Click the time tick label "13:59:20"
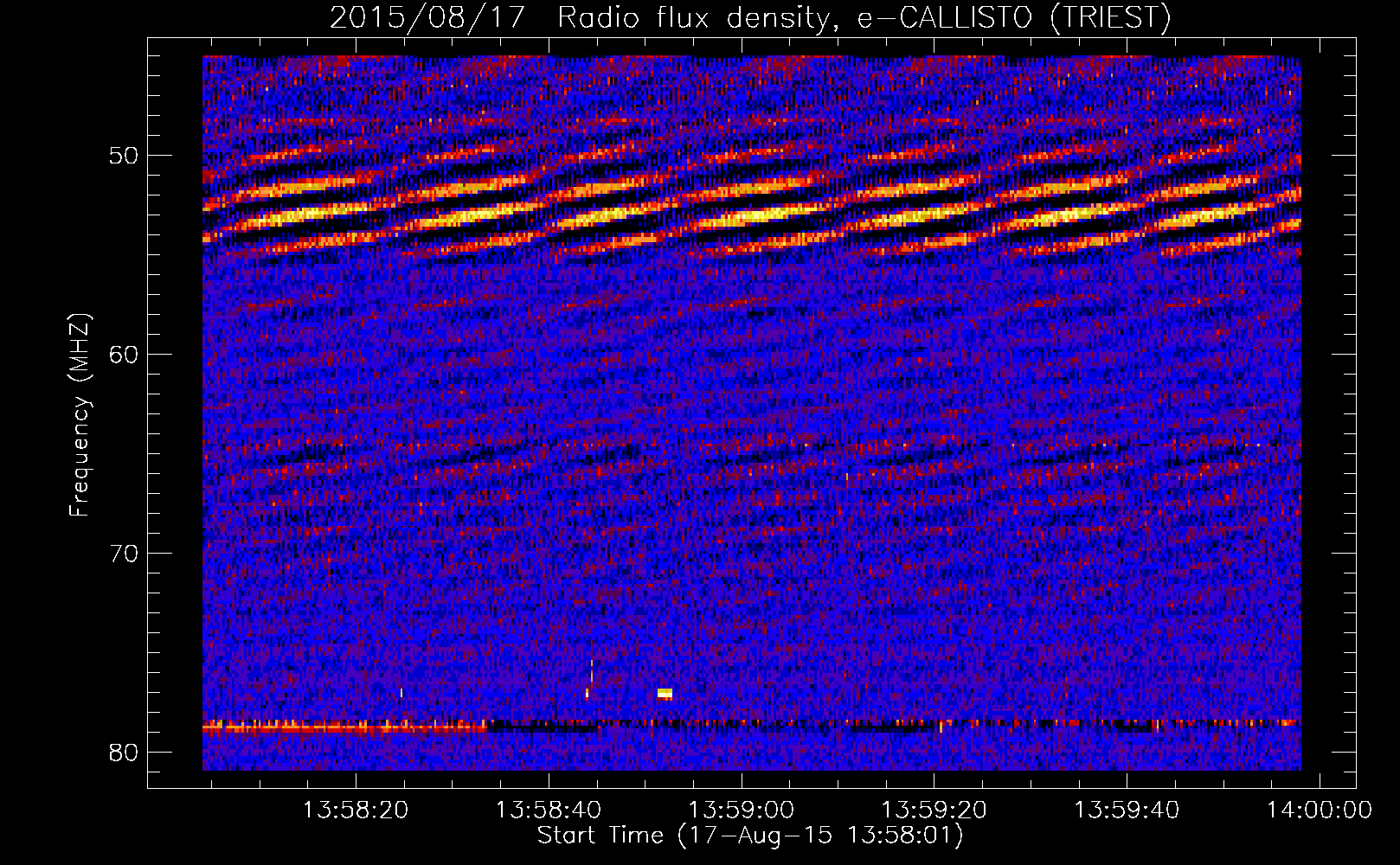This screenshot has height=865, width=1400. (934, 811)
